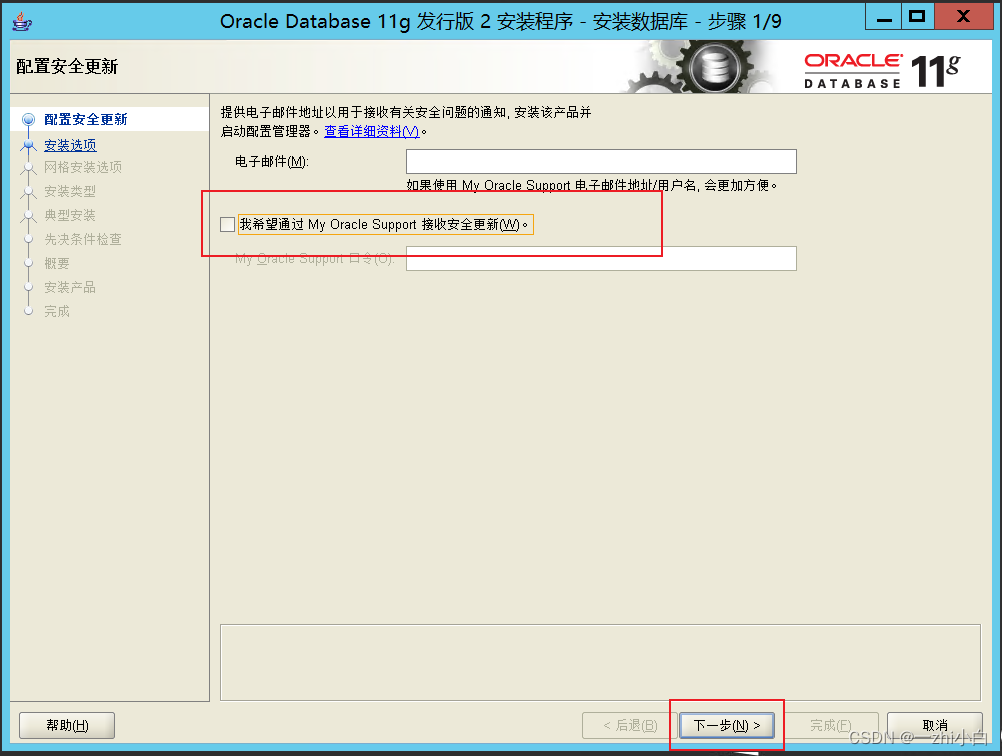Click the 先决条件检查 step node
This screenshot has width=1002, height=756.
(30, 239)
